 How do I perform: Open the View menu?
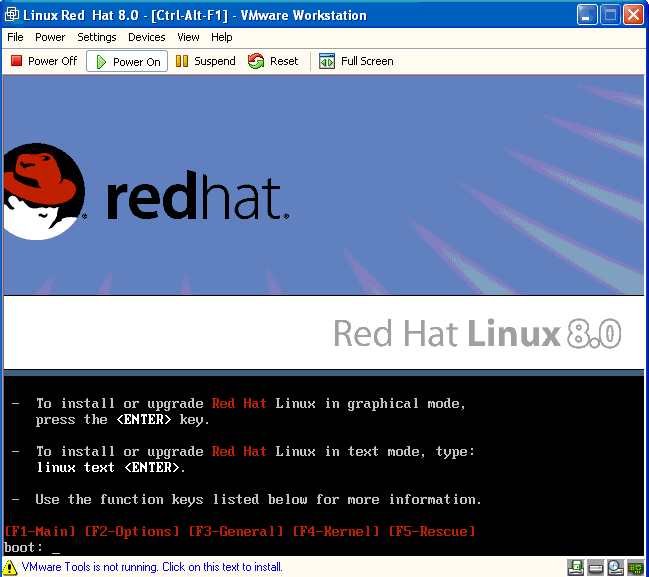pos(188,37)
